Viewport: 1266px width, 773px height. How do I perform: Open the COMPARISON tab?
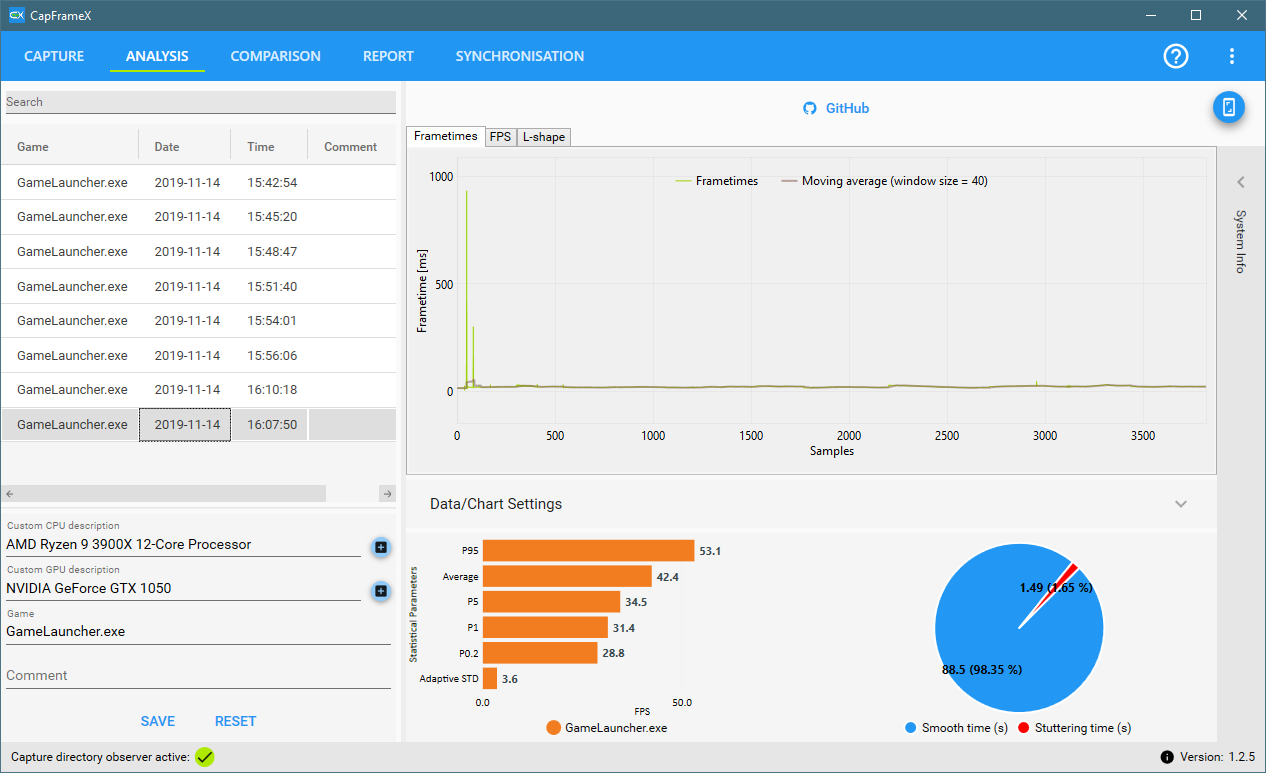pyautogui.click(x=276, y=56)
